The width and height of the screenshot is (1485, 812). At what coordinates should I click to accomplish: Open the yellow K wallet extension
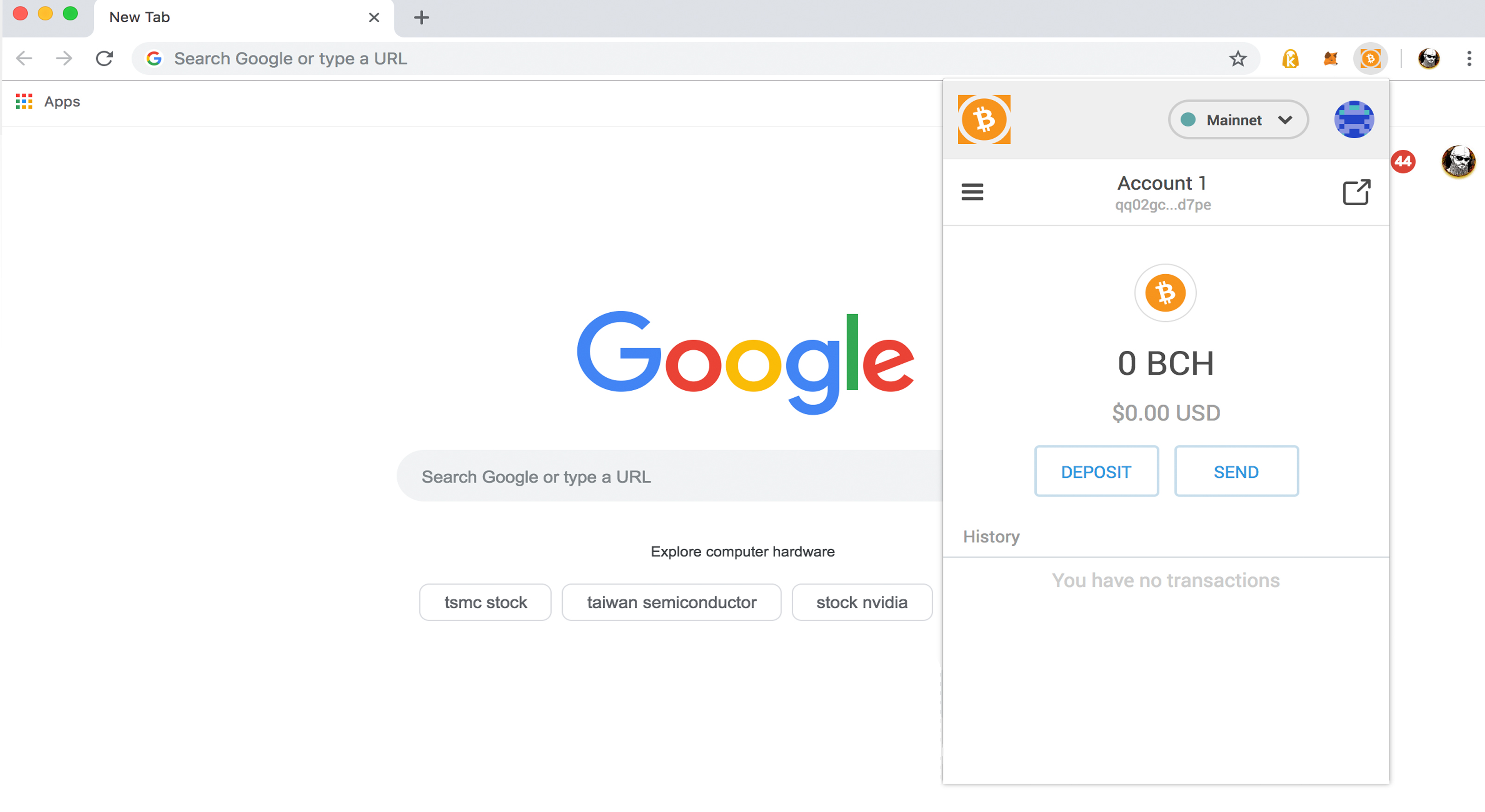(1290, 58)
